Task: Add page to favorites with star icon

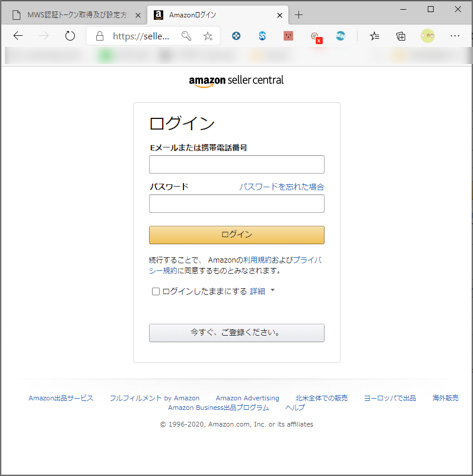Action: pos(208,36)
